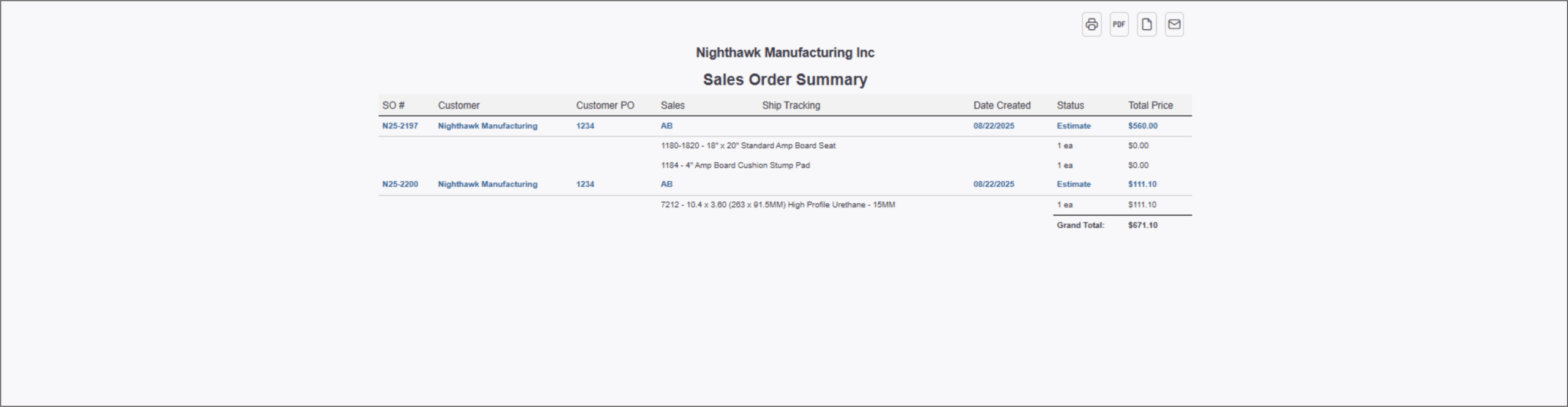Select the Amp Board Cushion Stump Pad item
This screenshot has height=407, width=1568.
click(x=735, y=165)
